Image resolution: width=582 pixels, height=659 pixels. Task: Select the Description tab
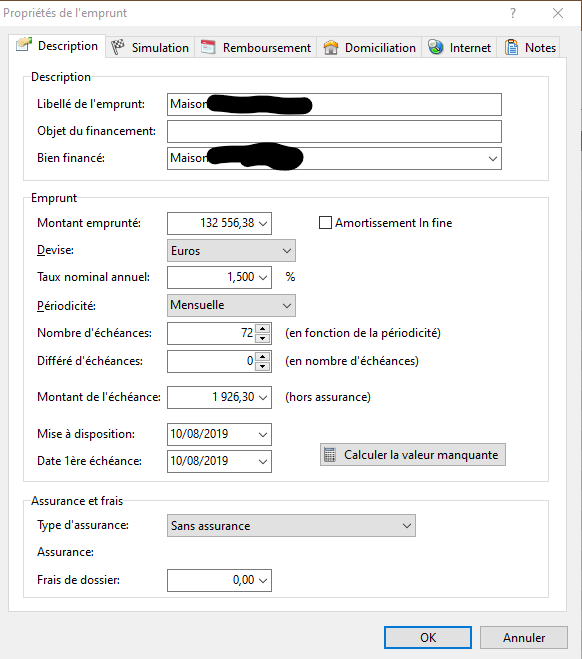[x=57, y=46]
